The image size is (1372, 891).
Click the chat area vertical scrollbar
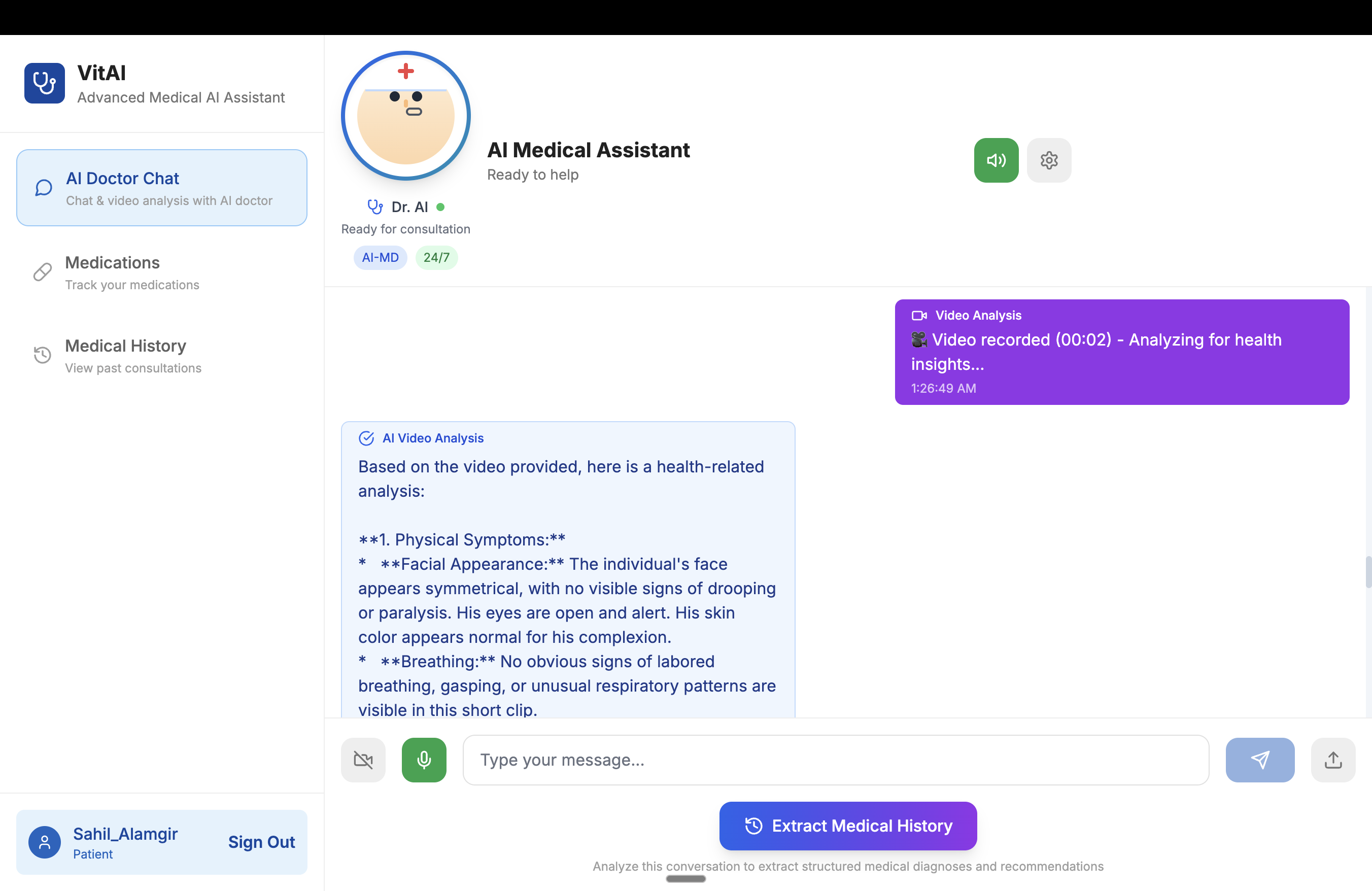coord(1367,572)
